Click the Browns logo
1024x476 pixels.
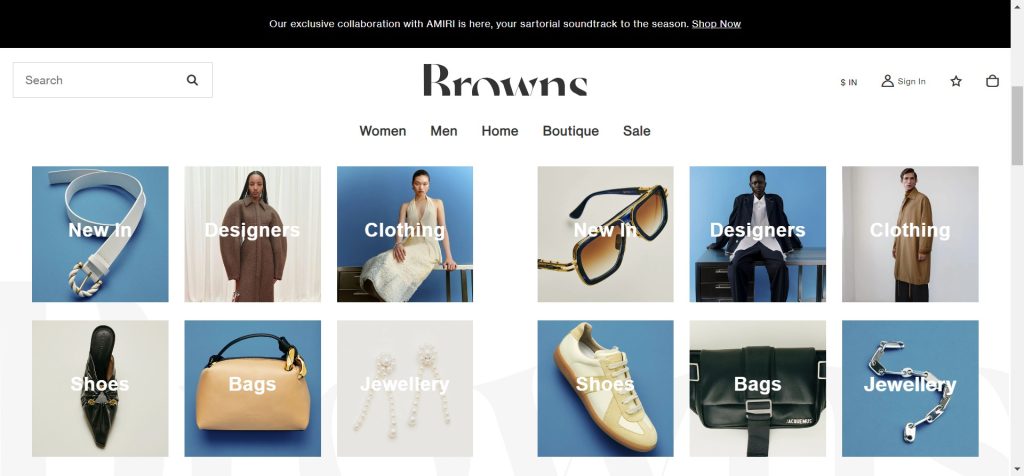(505, 80)
